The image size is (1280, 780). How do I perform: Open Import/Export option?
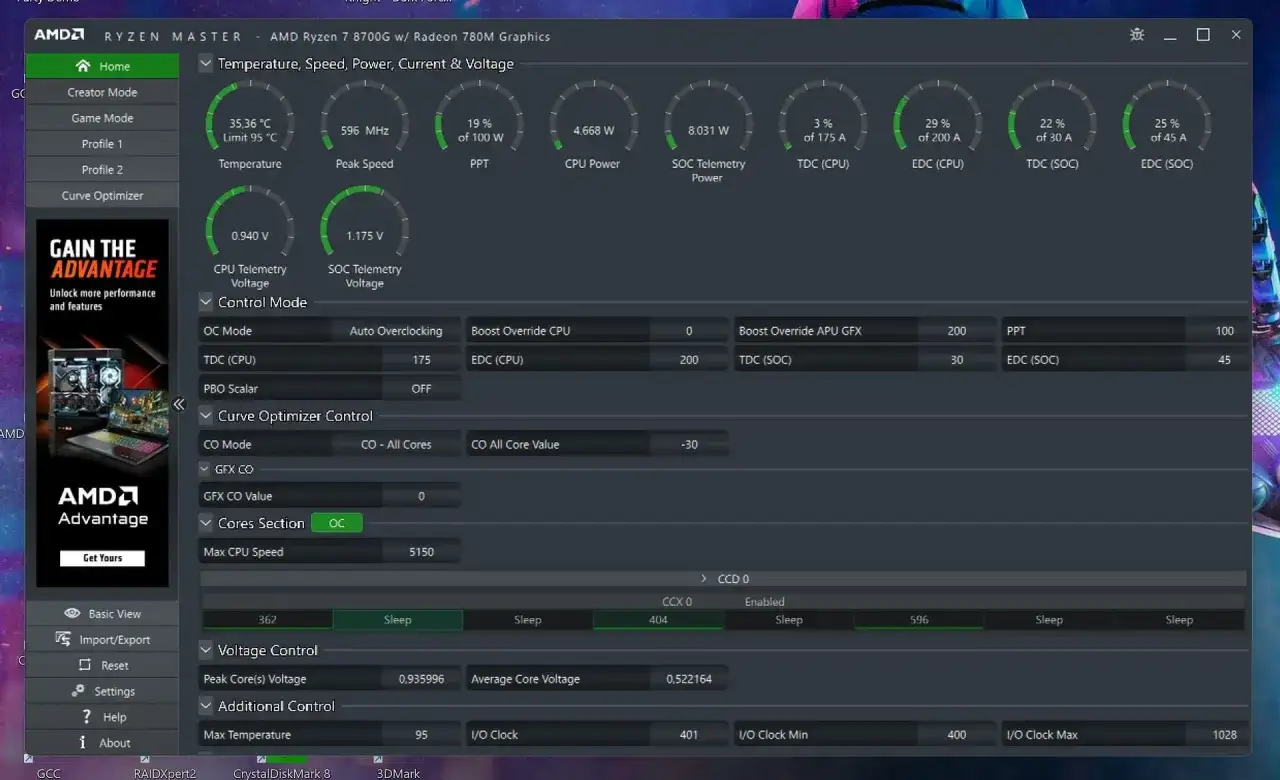pyautogui.click(x=102, y=640)
